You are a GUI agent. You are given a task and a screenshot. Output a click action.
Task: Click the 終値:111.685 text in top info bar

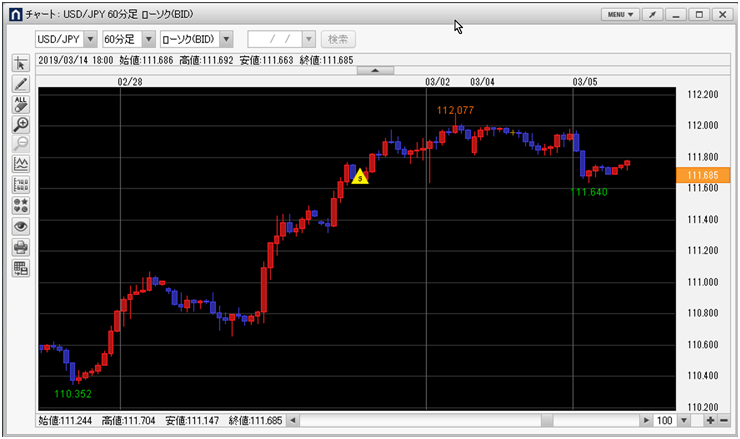326,60
